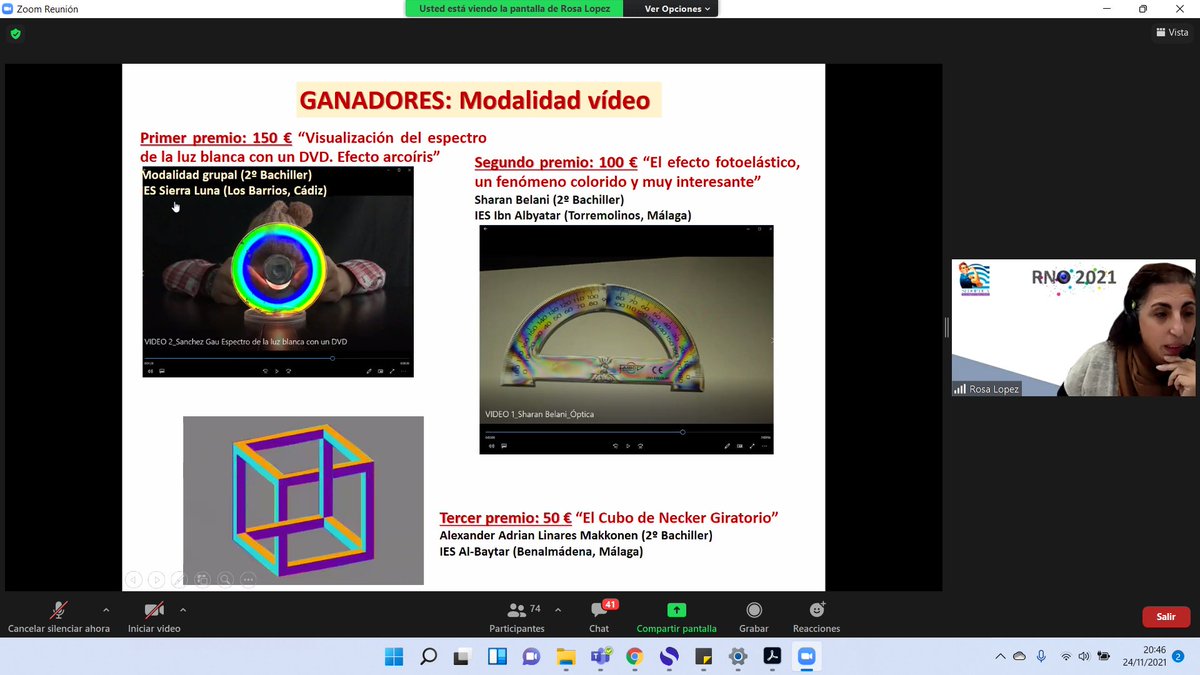Viewport: 1200px width, 675px height.
Task: Click the red Salir button
Action: point(1166,617)
